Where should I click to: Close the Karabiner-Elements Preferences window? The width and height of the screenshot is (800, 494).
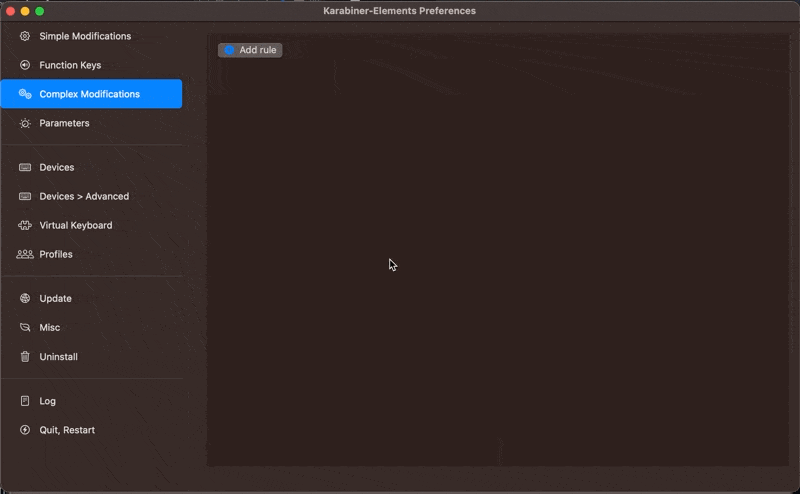tap(10, 11)
